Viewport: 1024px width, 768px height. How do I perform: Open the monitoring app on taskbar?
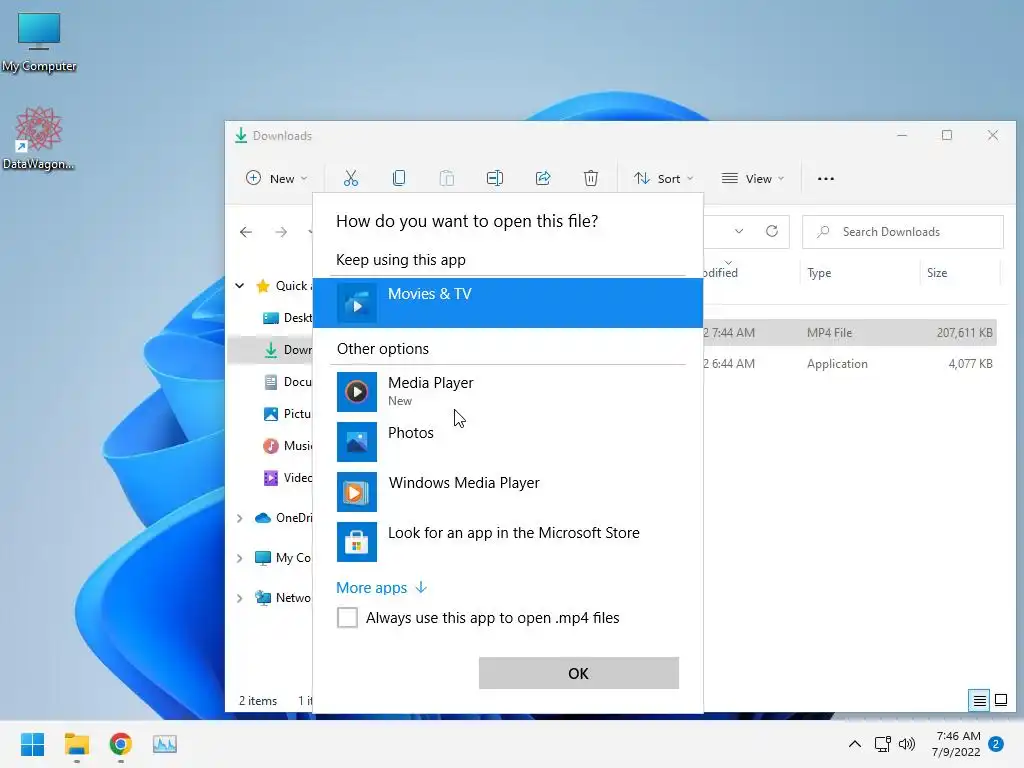[165, 744]
